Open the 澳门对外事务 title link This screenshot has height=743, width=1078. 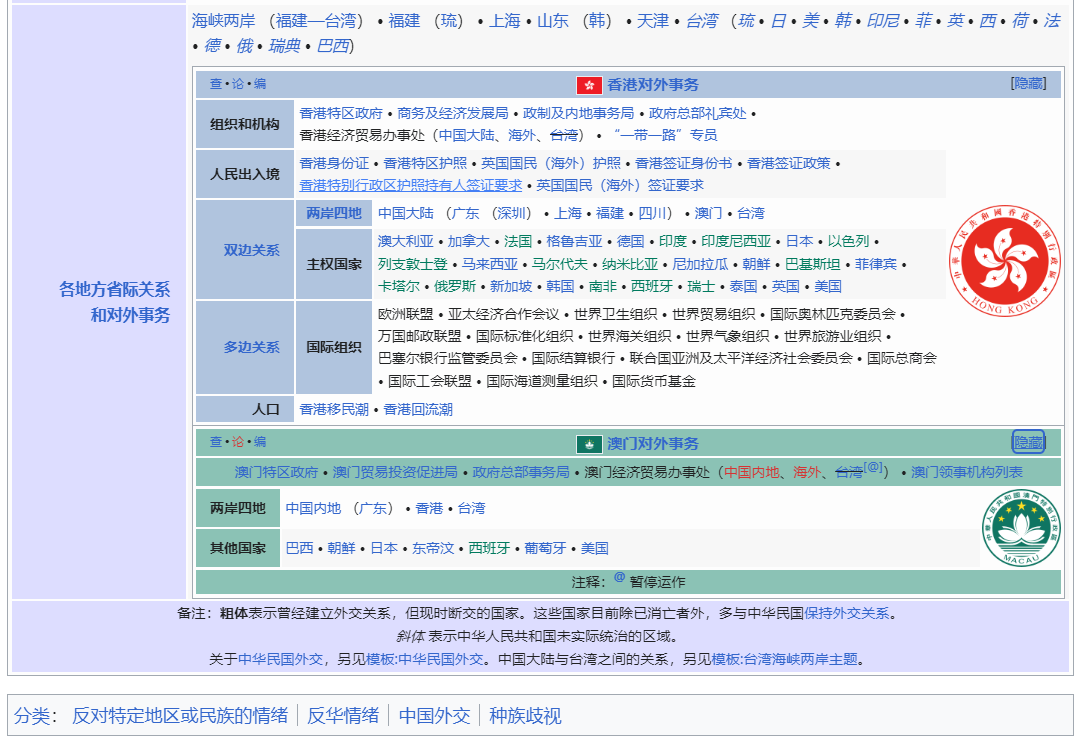(652, 444)
